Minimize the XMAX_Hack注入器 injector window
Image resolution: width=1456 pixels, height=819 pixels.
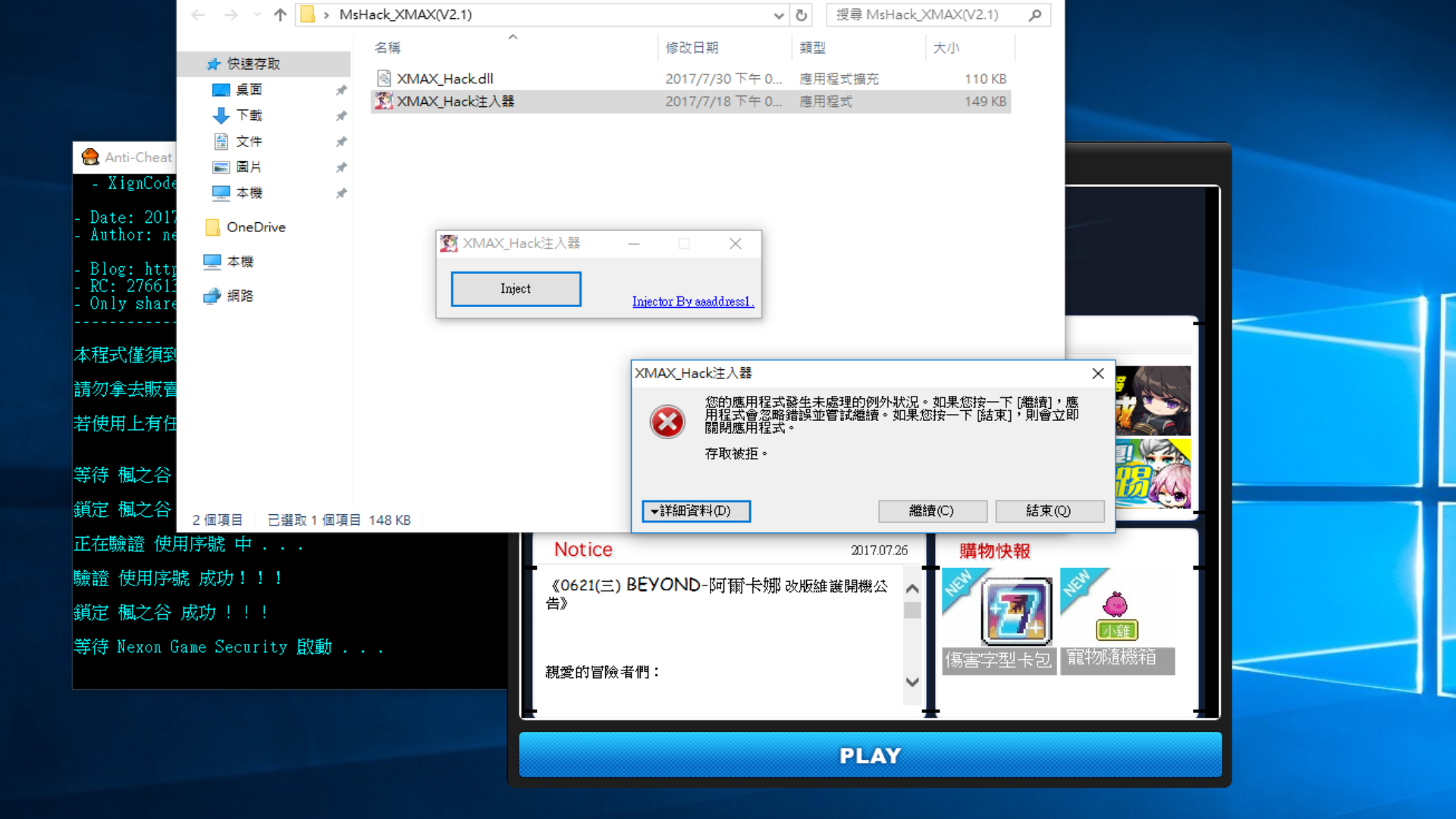[x=634, y=243]
